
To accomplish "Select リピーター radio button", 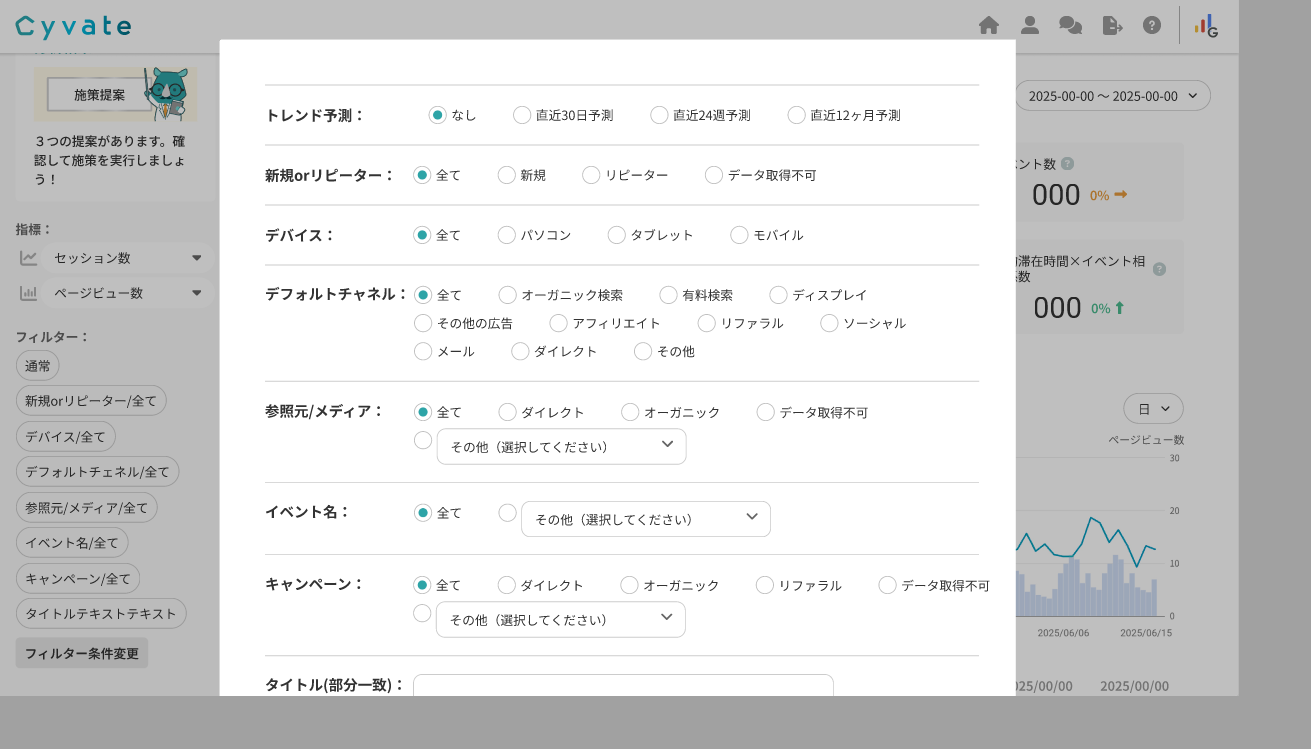I will click(591, 175).
